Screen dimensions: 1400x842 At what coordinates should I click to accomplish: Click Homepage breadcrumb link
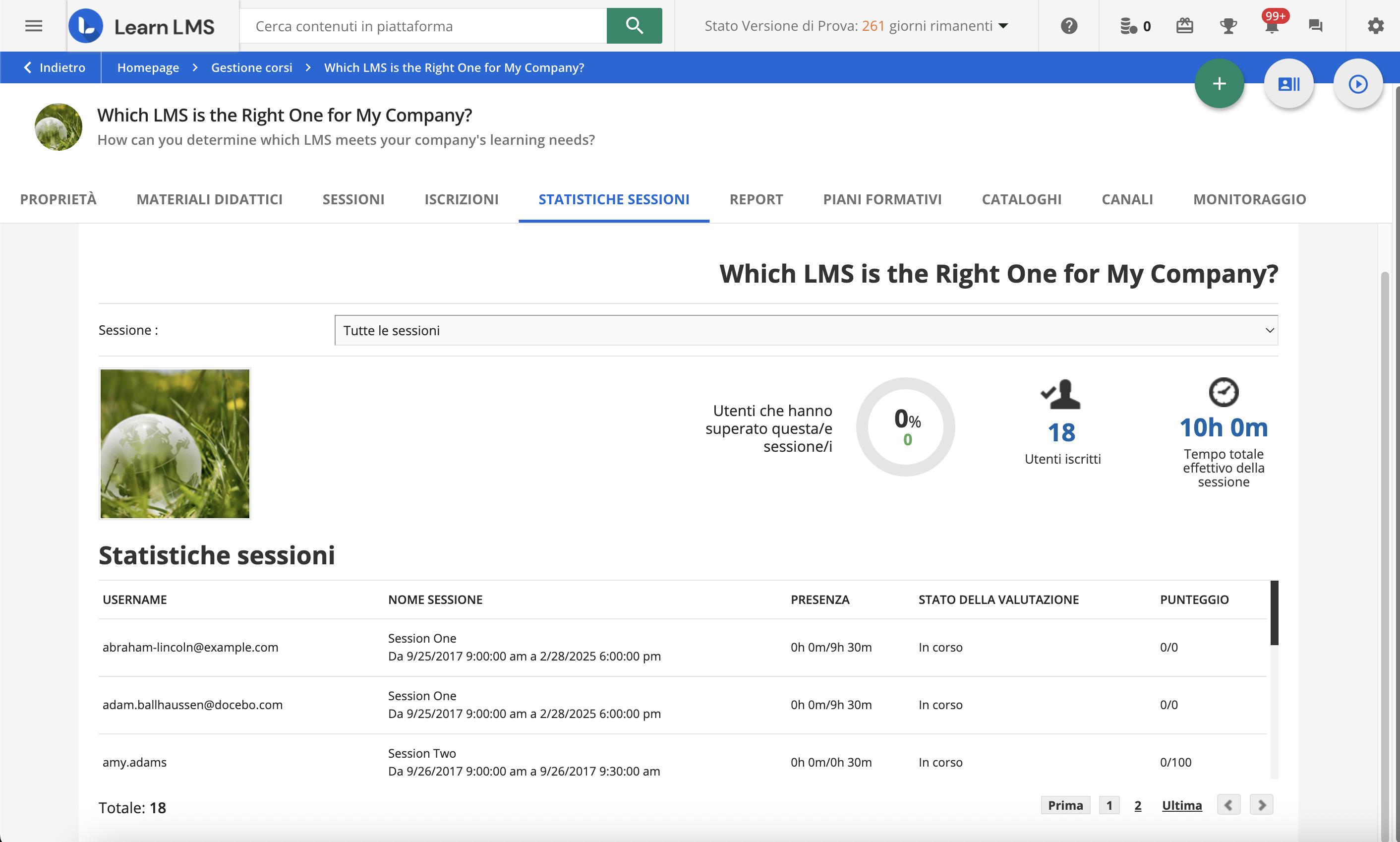tap(148, 67)
